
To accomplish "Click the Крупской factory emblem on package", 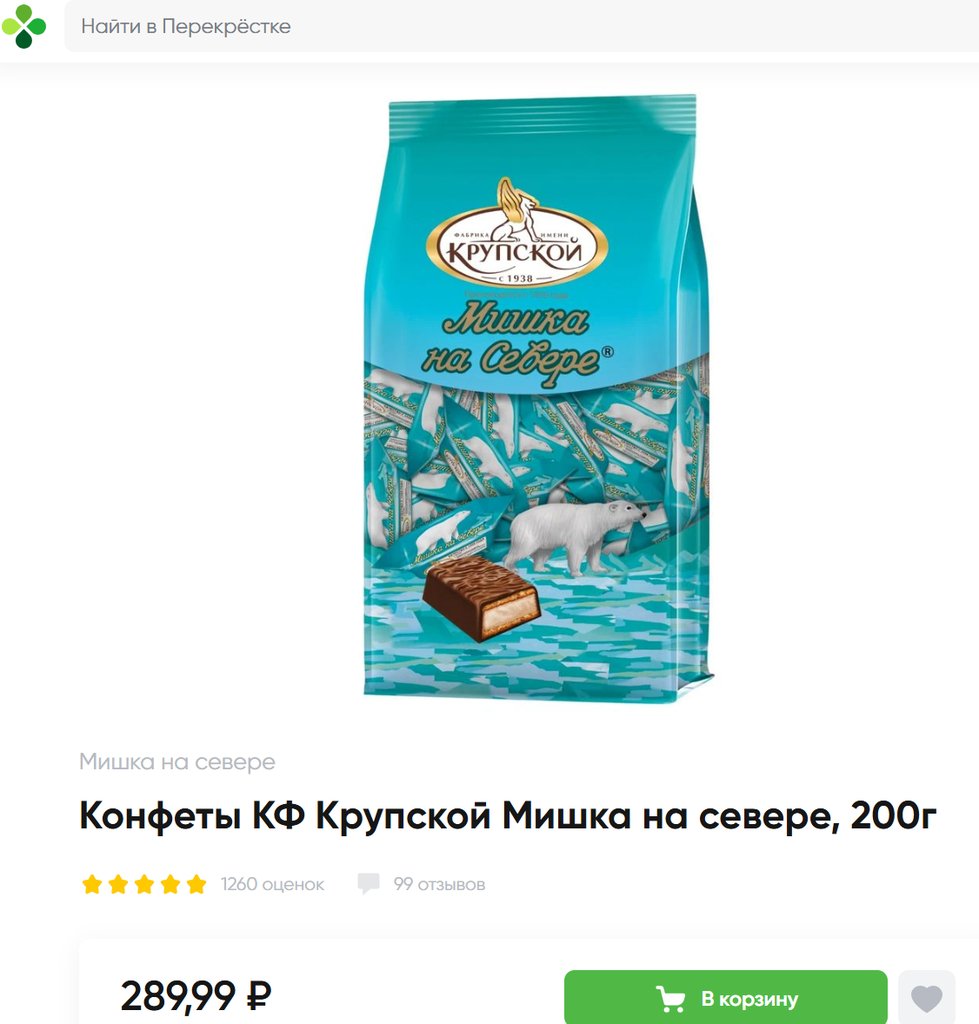I will (x=517, y=234).
